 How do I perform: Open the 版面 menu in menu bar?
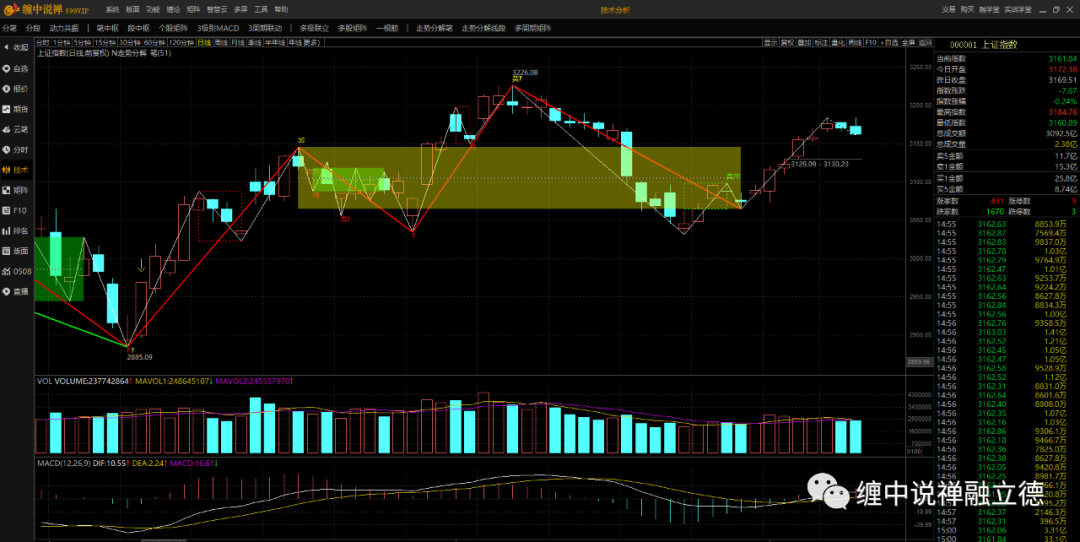tap(132, 10)
